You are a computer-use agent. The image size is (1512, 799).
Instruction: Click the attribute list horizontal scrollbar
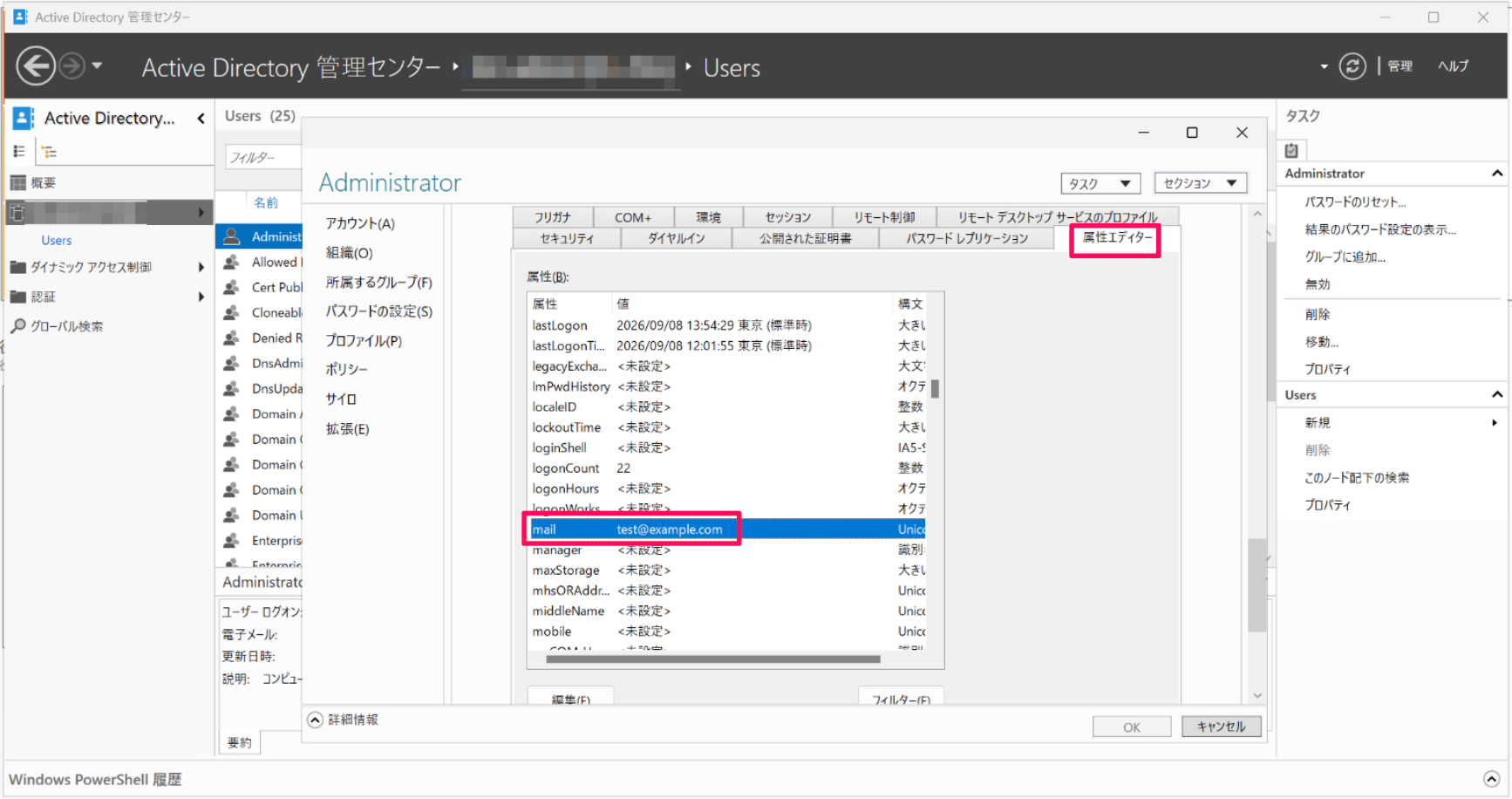point(713,659)
